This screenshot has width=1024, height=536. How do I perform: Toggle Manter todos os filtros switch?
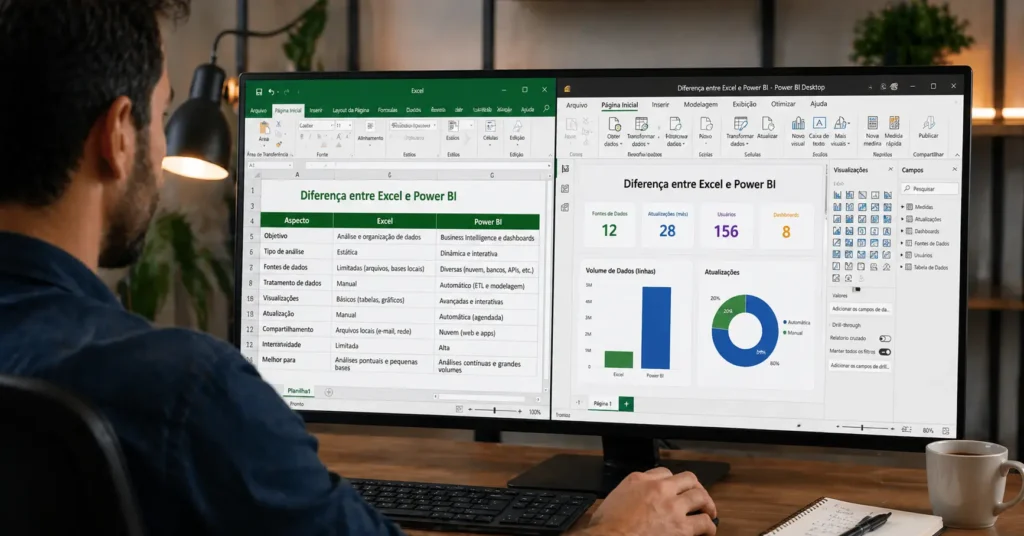(885, 352)
